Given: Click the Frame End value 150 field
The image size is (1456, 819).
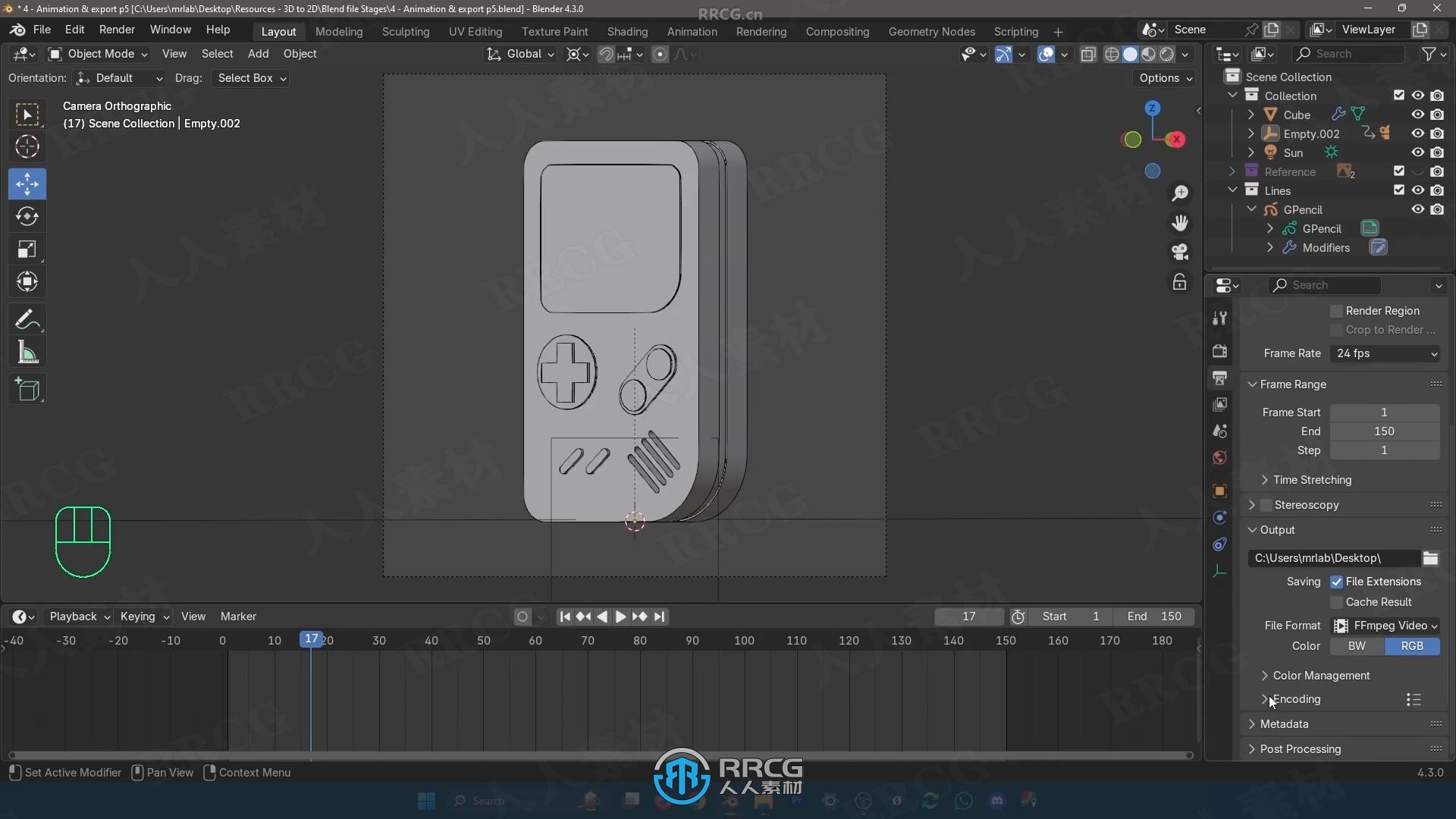Looking at the screenshot, I should 1385,431.
